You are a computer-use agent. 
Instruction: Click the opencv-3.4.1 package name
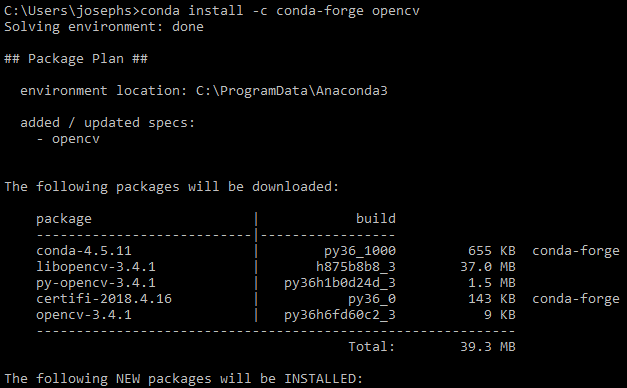[x=84, y=315]
